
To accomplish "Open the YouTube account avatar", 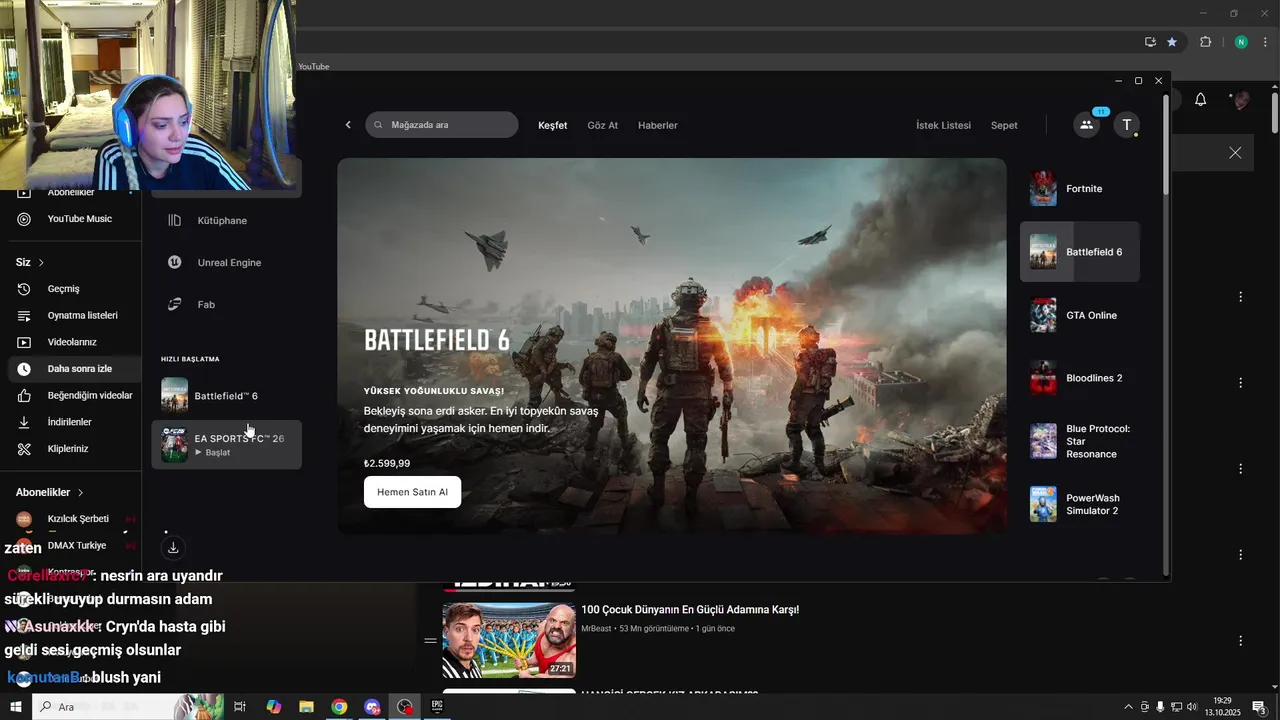I will 1241,99.
